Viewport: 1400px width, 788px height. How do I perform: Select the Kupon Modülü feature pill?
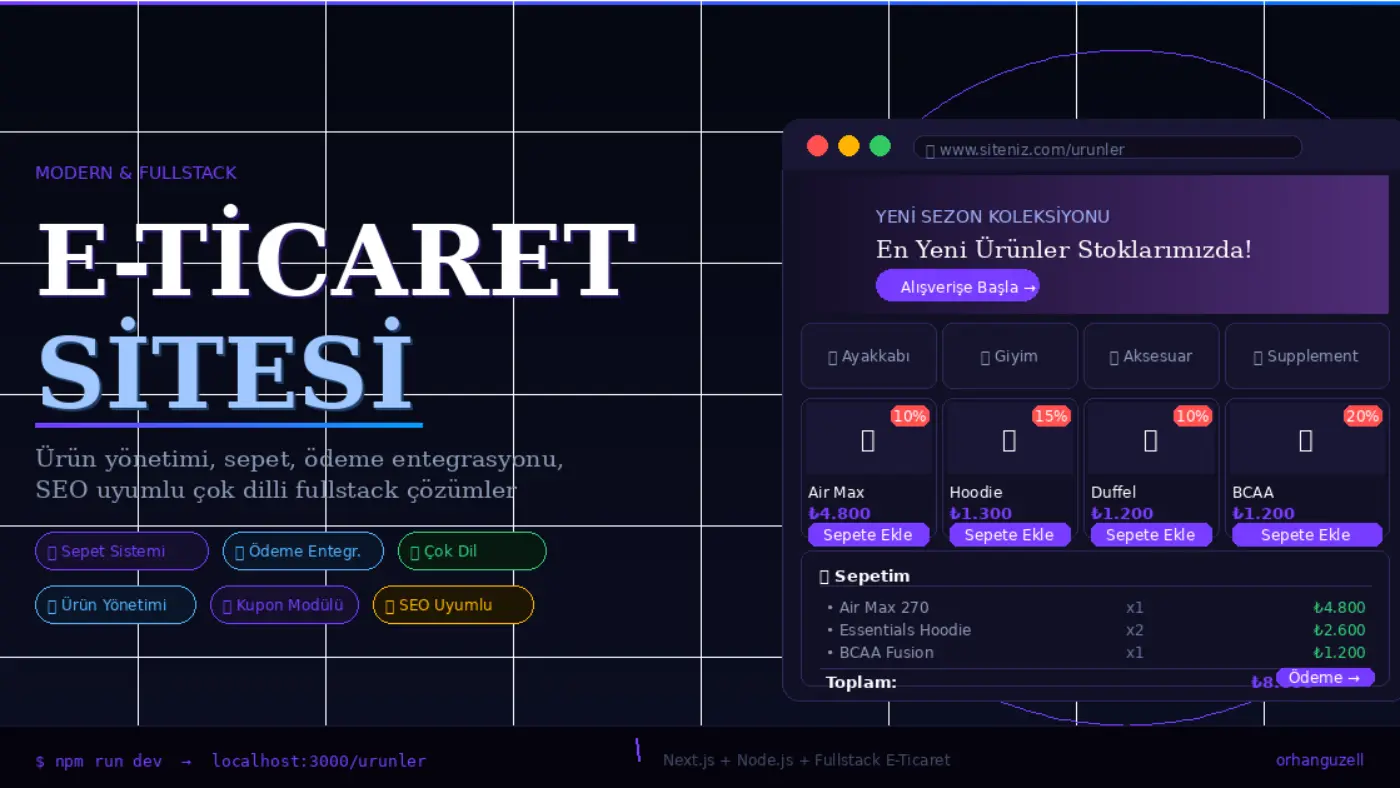pos(284,605)
